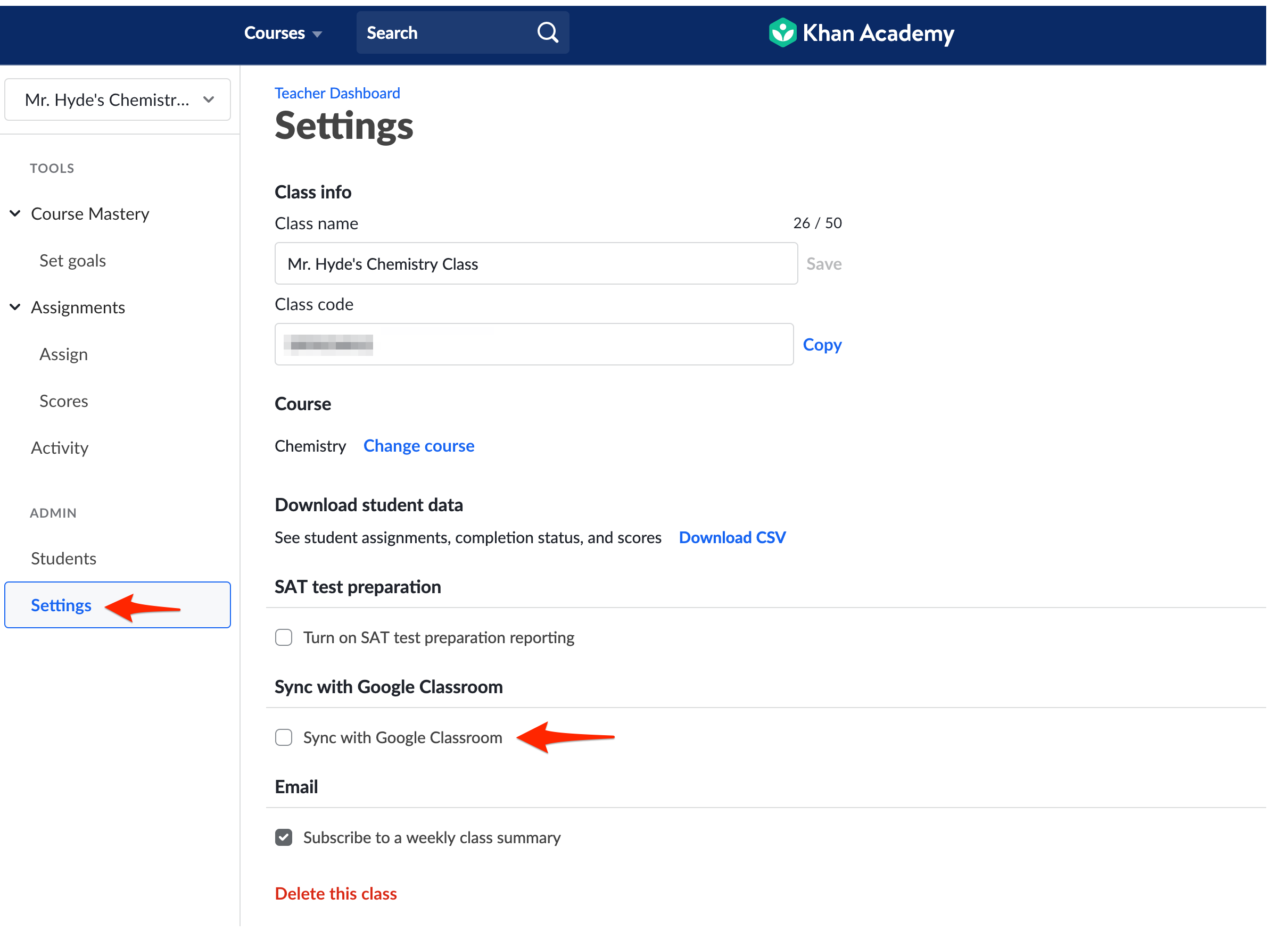Click Download CSV link
The height and width of the screenshot is (948, 1288).
(x=732, y=537)
